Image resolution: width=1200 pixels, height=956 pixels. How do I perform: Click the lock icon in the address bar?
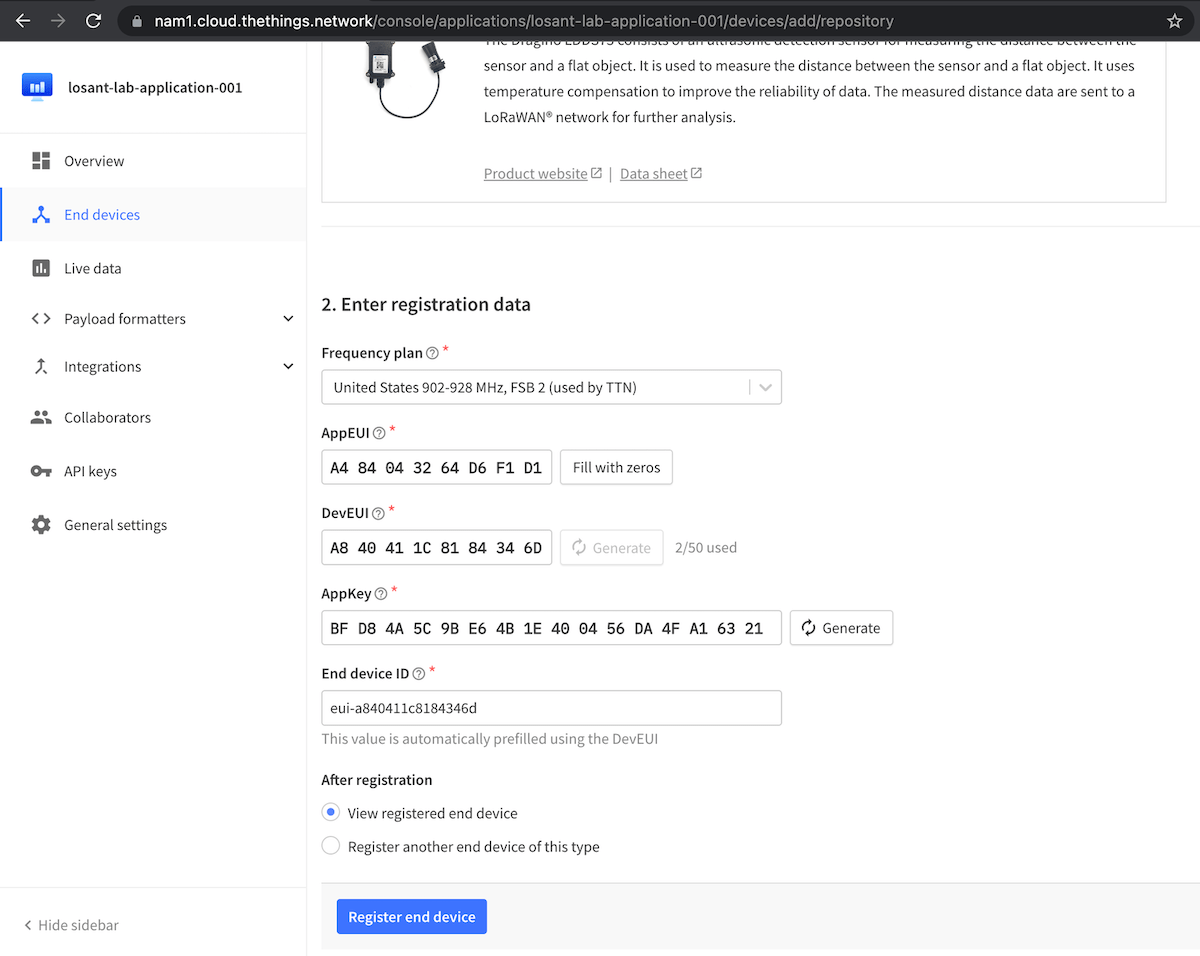138,20
